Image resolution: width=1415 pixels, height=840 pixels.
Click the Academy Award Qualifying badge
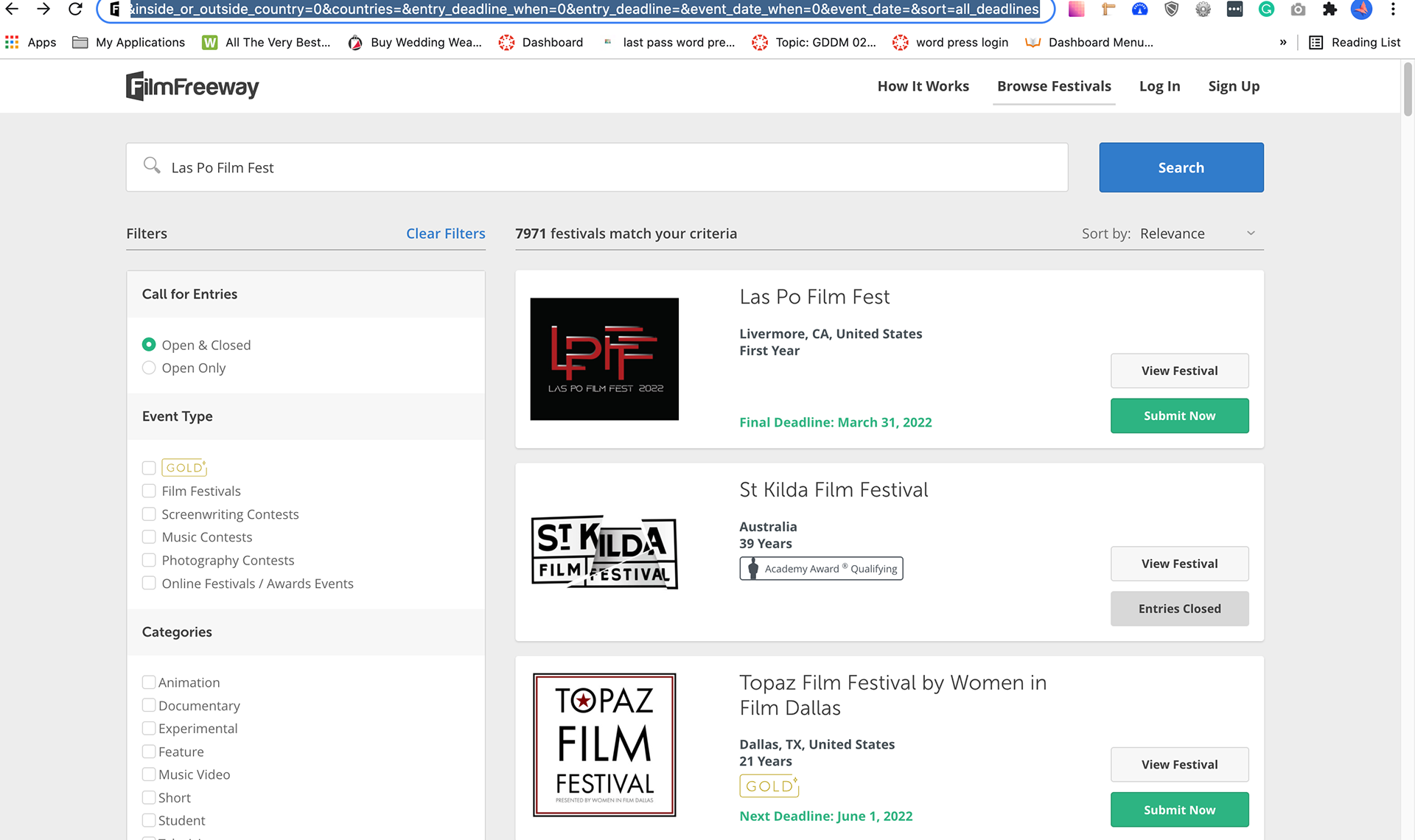click(x=821, y=568)
